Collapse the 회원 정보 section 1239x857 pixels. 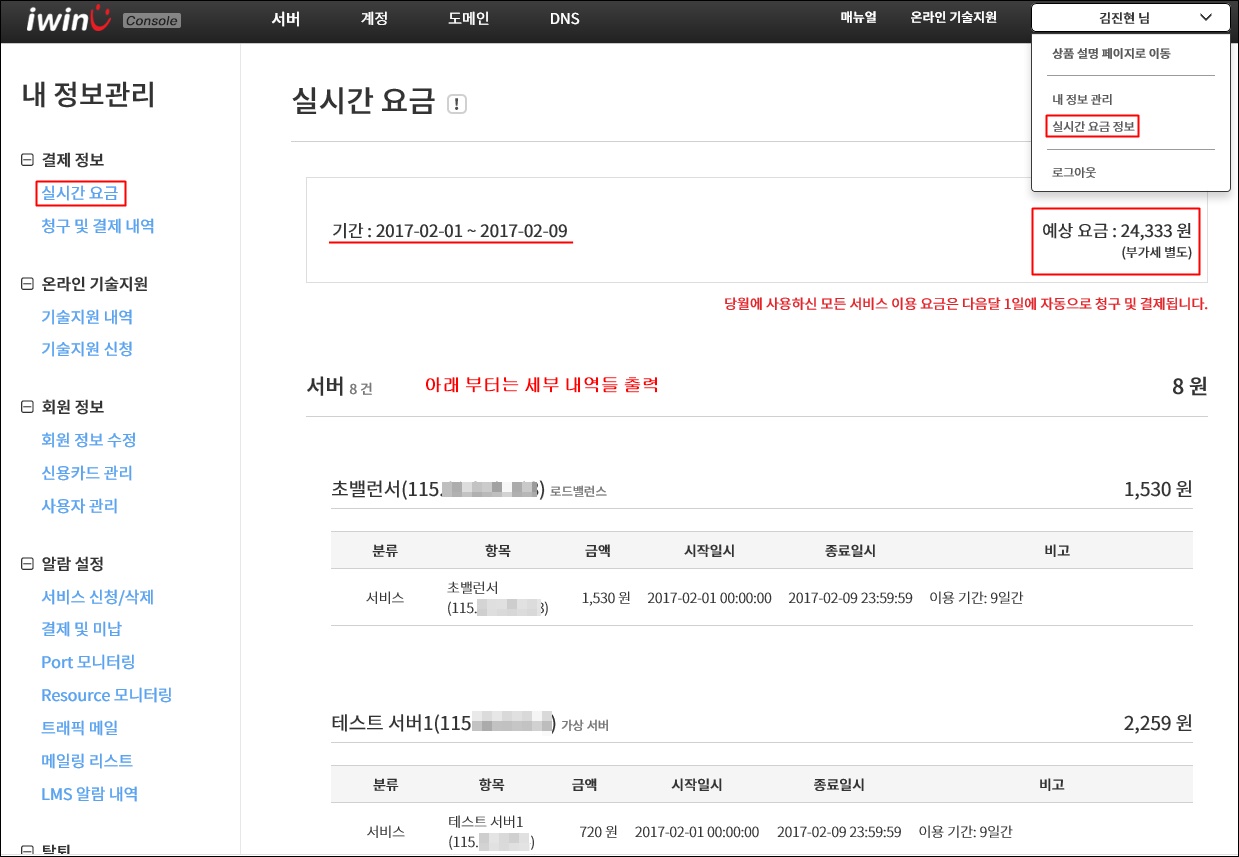tap(27, 407)
